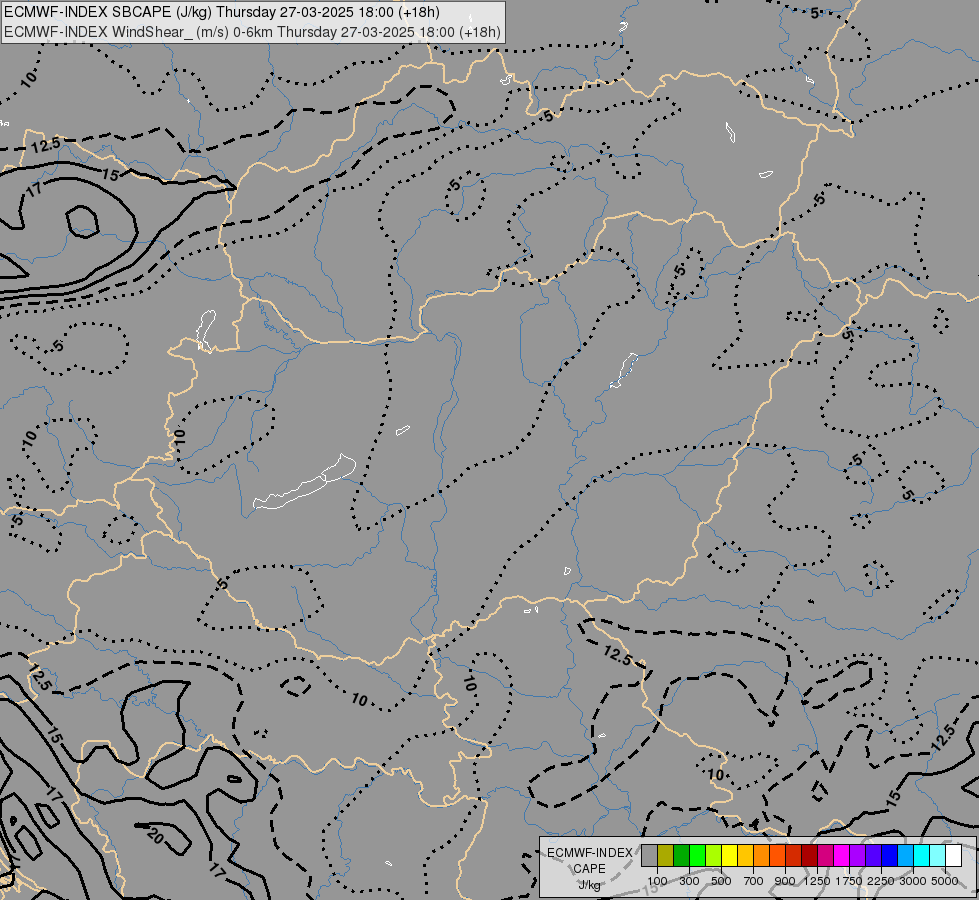Click the legend label 300
Image resolution: width=979 pixels, height=900 pixels.
pyautogui.click(x=689, y=881)
